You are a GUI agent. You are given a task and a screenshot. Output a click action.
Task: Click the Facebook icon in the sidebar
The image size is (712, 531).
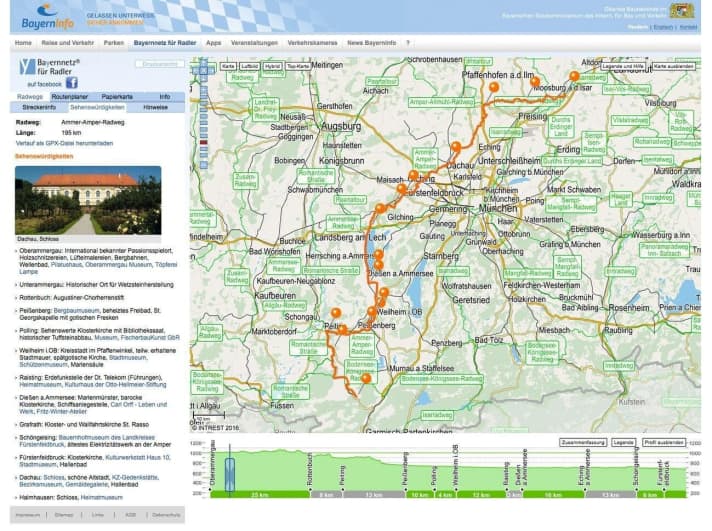click(72, 83)
